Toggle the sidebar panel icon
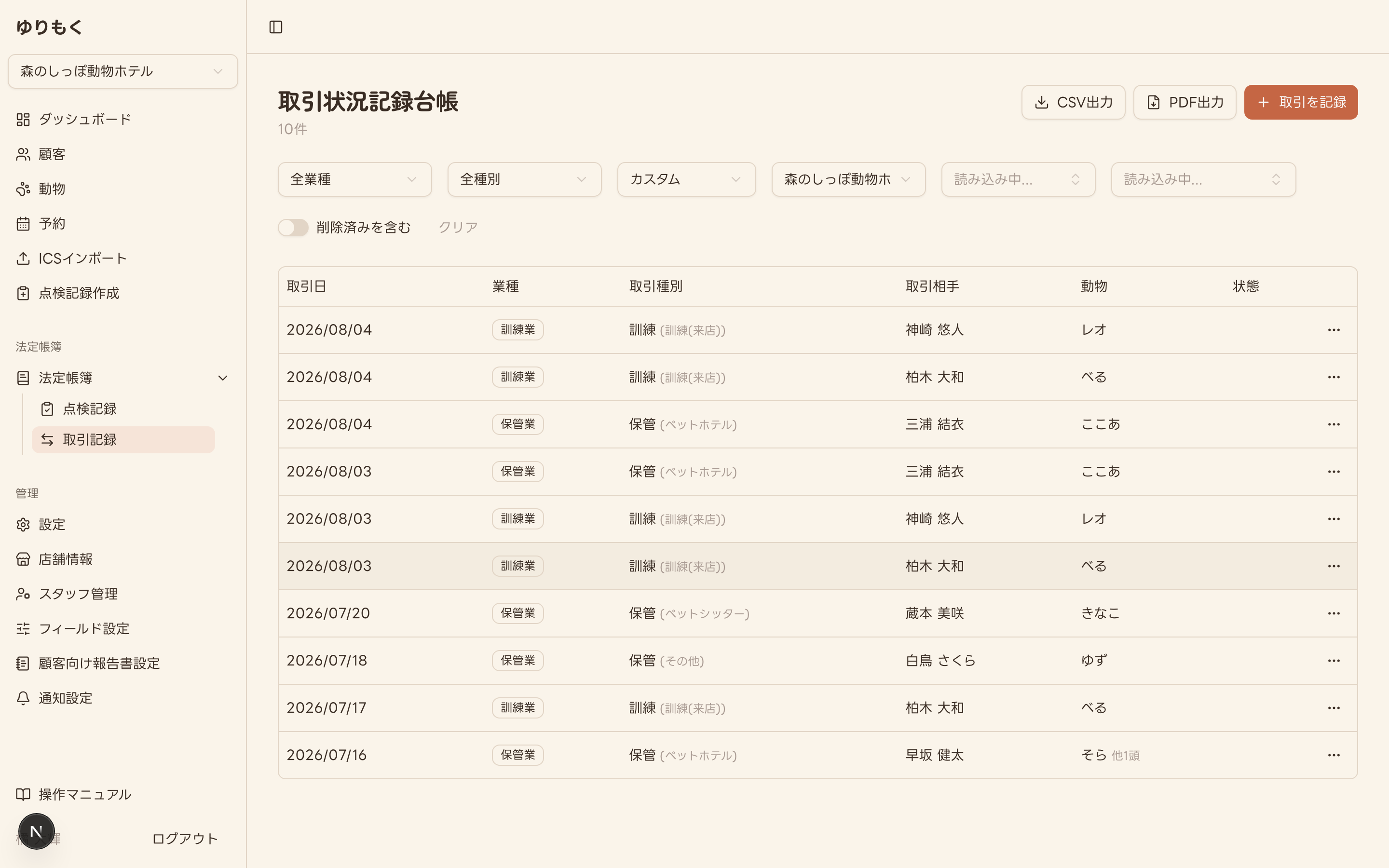Image resolution: width=1389 pixels, height=868 pixels. click(x=275, y=27)
